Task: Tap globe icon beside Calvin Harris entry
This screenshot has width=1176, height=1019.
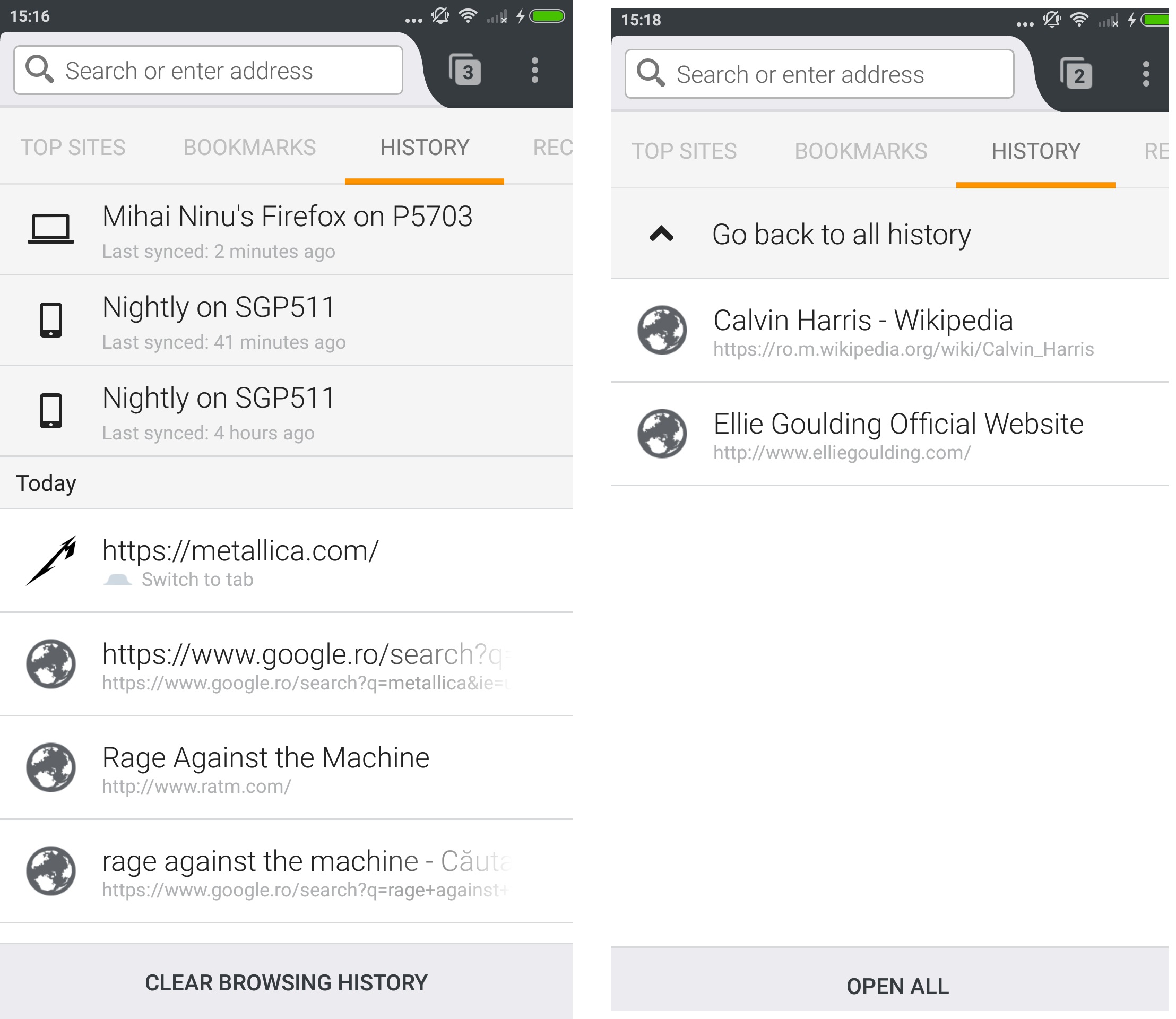Action: pyautogui.click(x=662, y=330)
